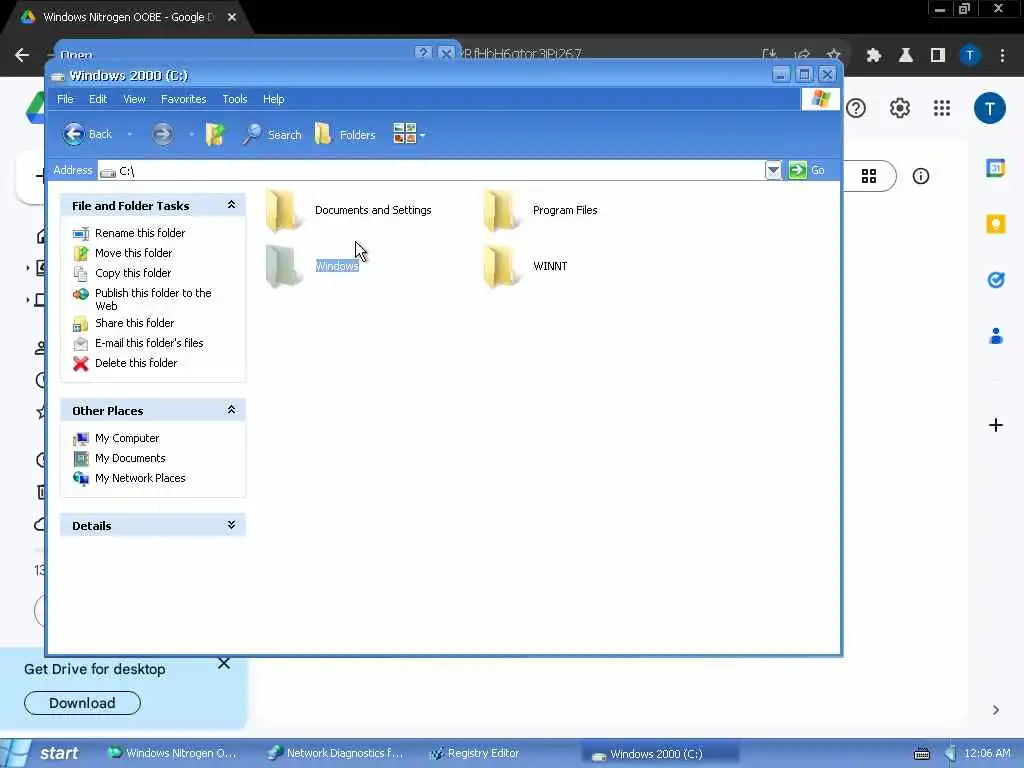Click Copy this folder
Viewport: 1024px width, 768px height.
point(133,273)
